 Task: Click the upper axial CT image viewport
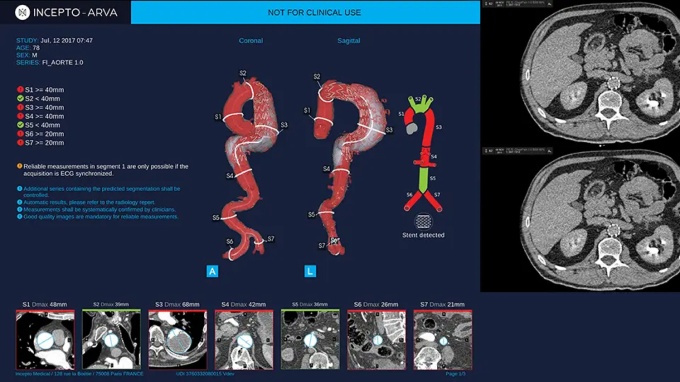(x=581, y=73)
